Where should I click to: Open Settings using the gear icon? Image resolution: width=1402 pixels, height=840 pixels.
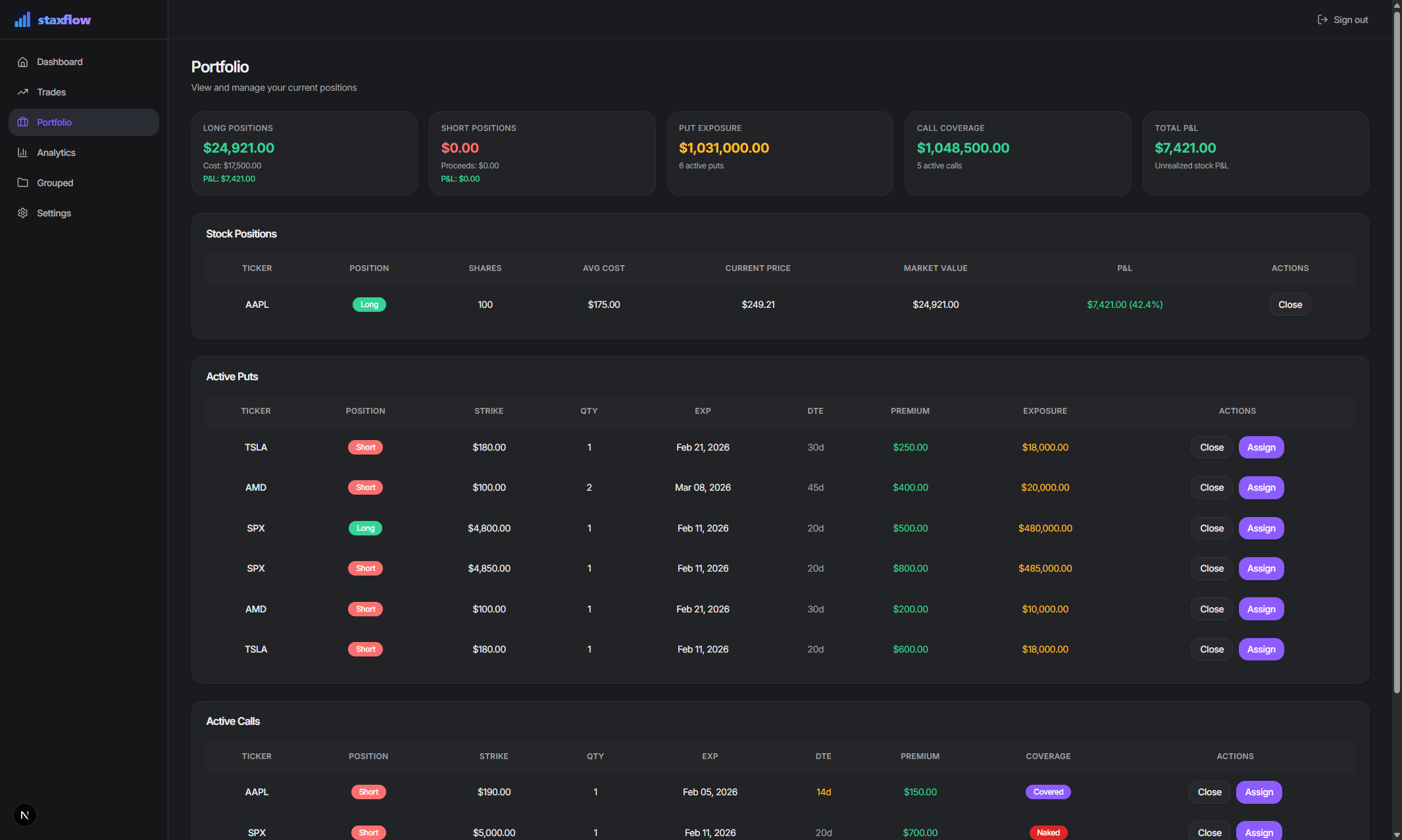pyautogui.click(x=23, y=212)
